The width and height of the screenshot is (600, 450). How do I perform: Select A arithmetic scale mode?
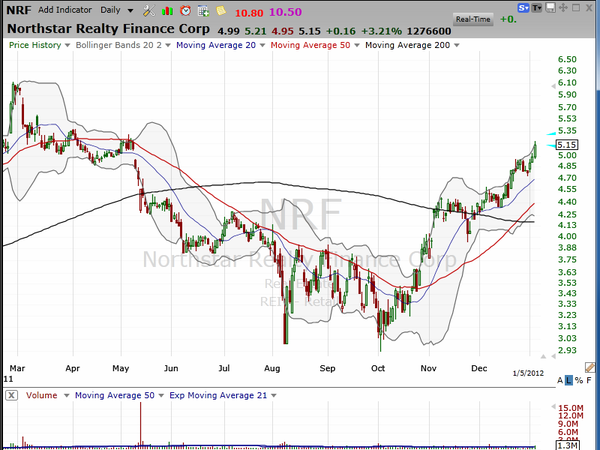(560, 380)
